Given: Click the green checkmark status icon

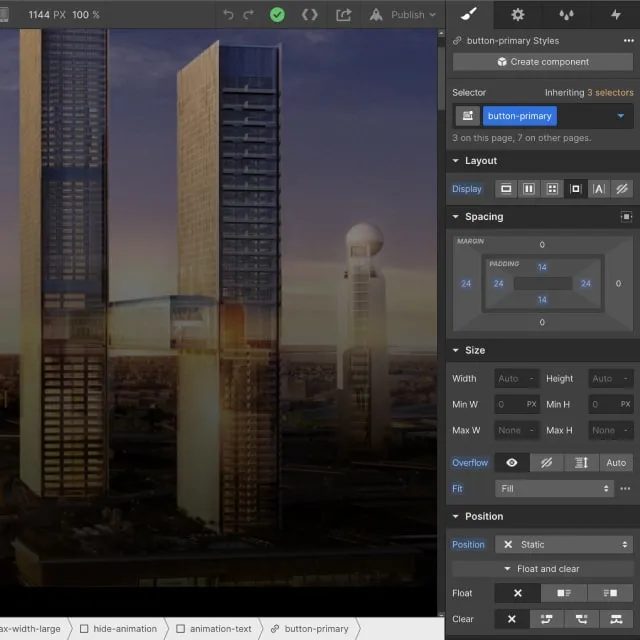Looking at the screenshot, I should (277, 15).
